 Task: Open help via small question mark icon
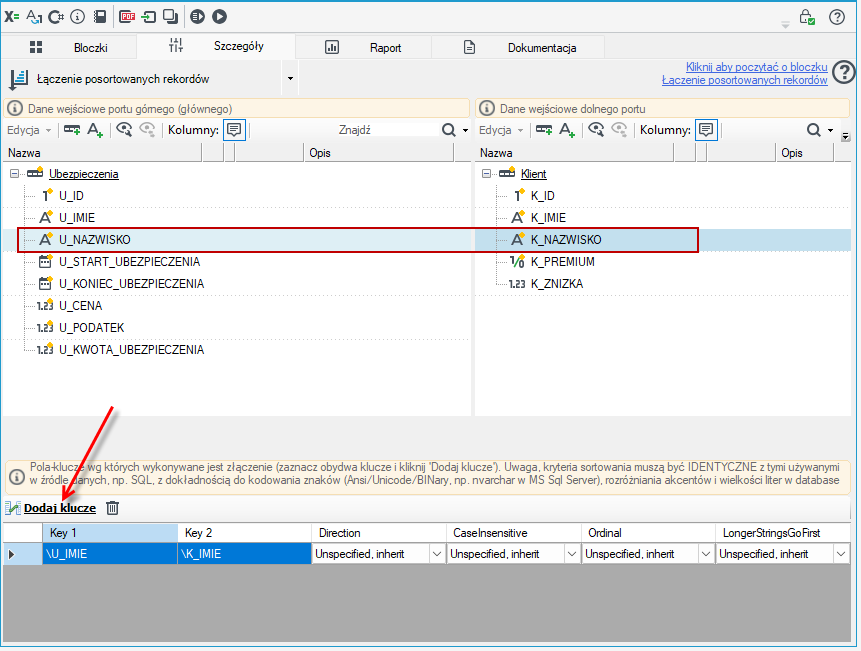point(837,17)
